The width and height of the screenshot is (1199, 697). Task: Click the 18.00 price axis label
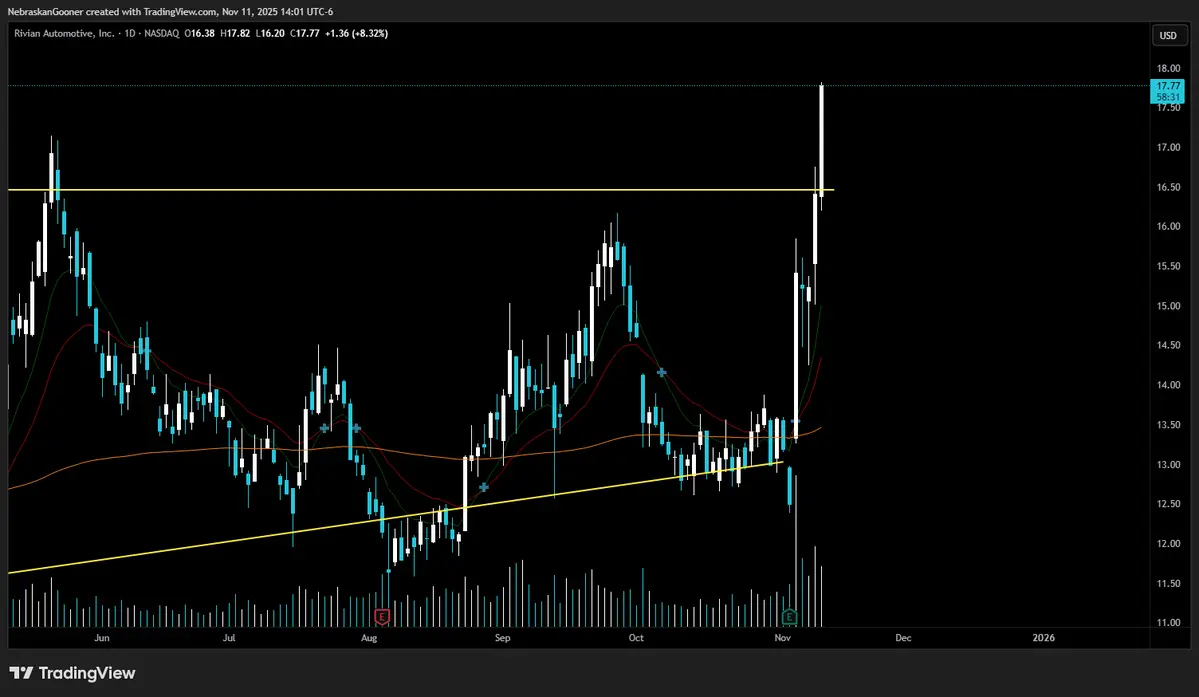coord(1168,68)
